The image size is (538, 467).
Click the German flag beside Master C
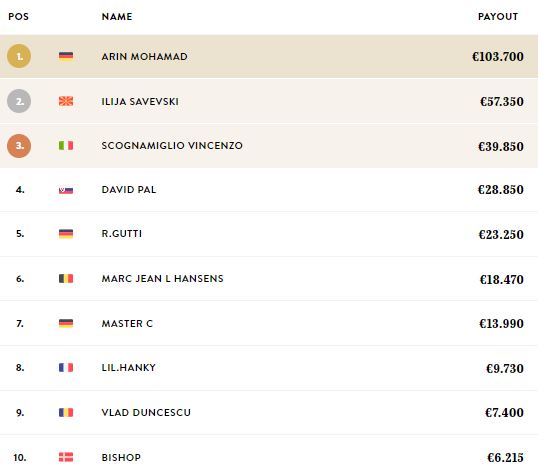point(66,323)
